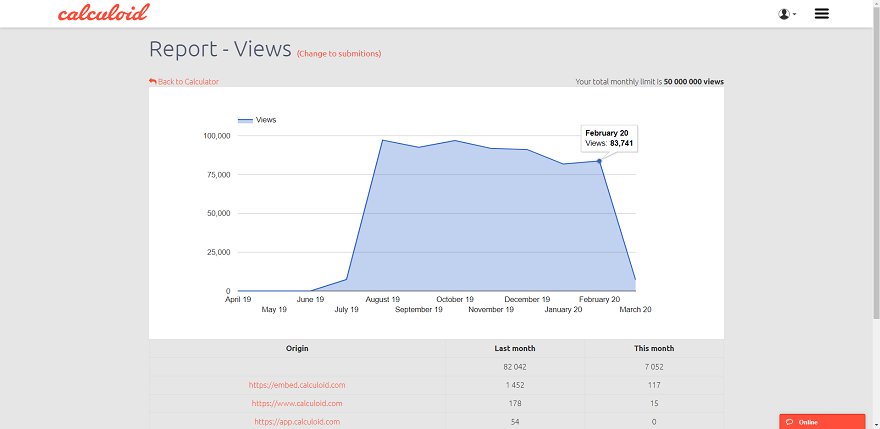Open the user account dropdown
The image size is (880, 429).
tap(787, 14)
